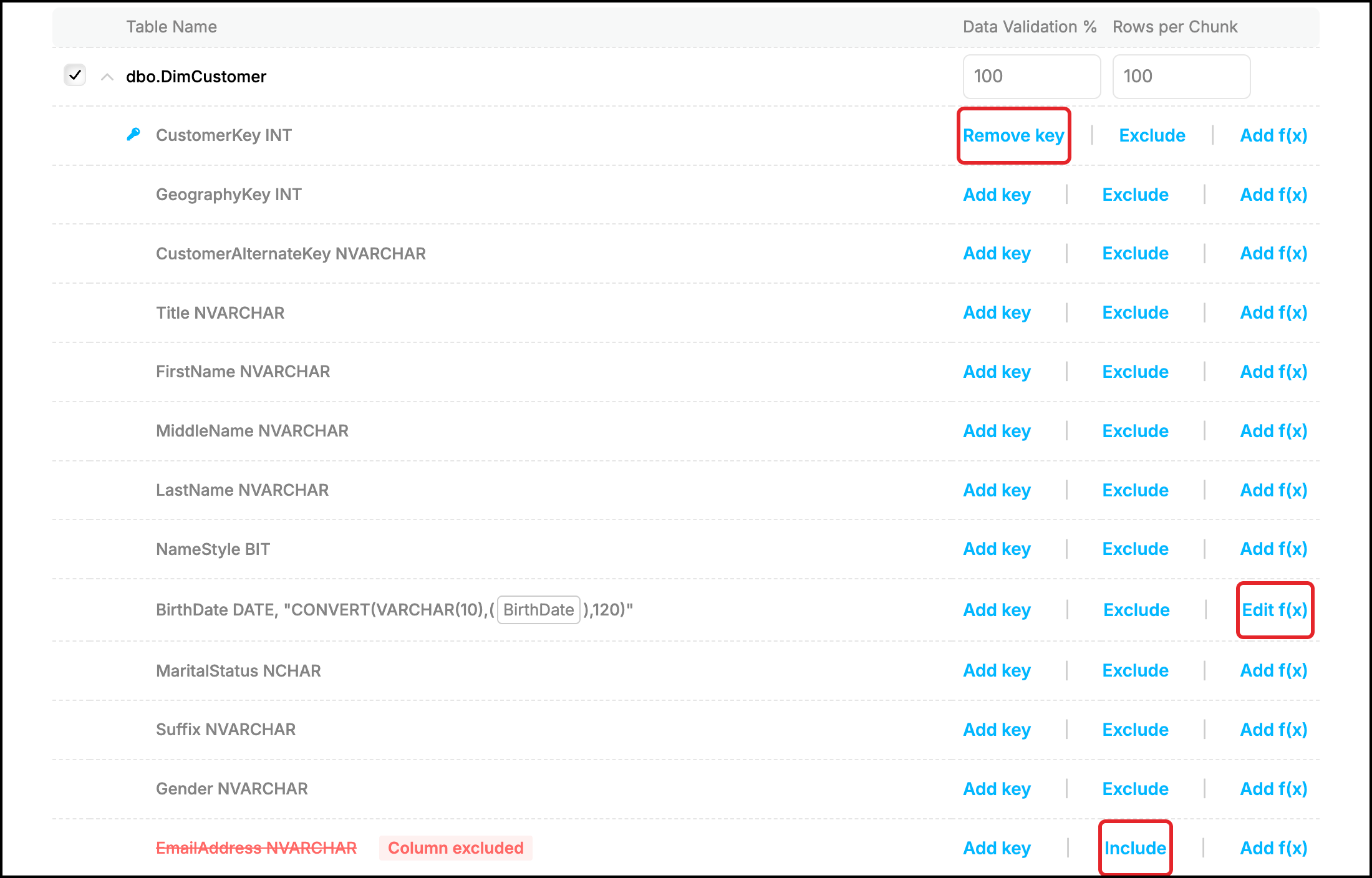Add key to MiddleName column

[997, 431]
